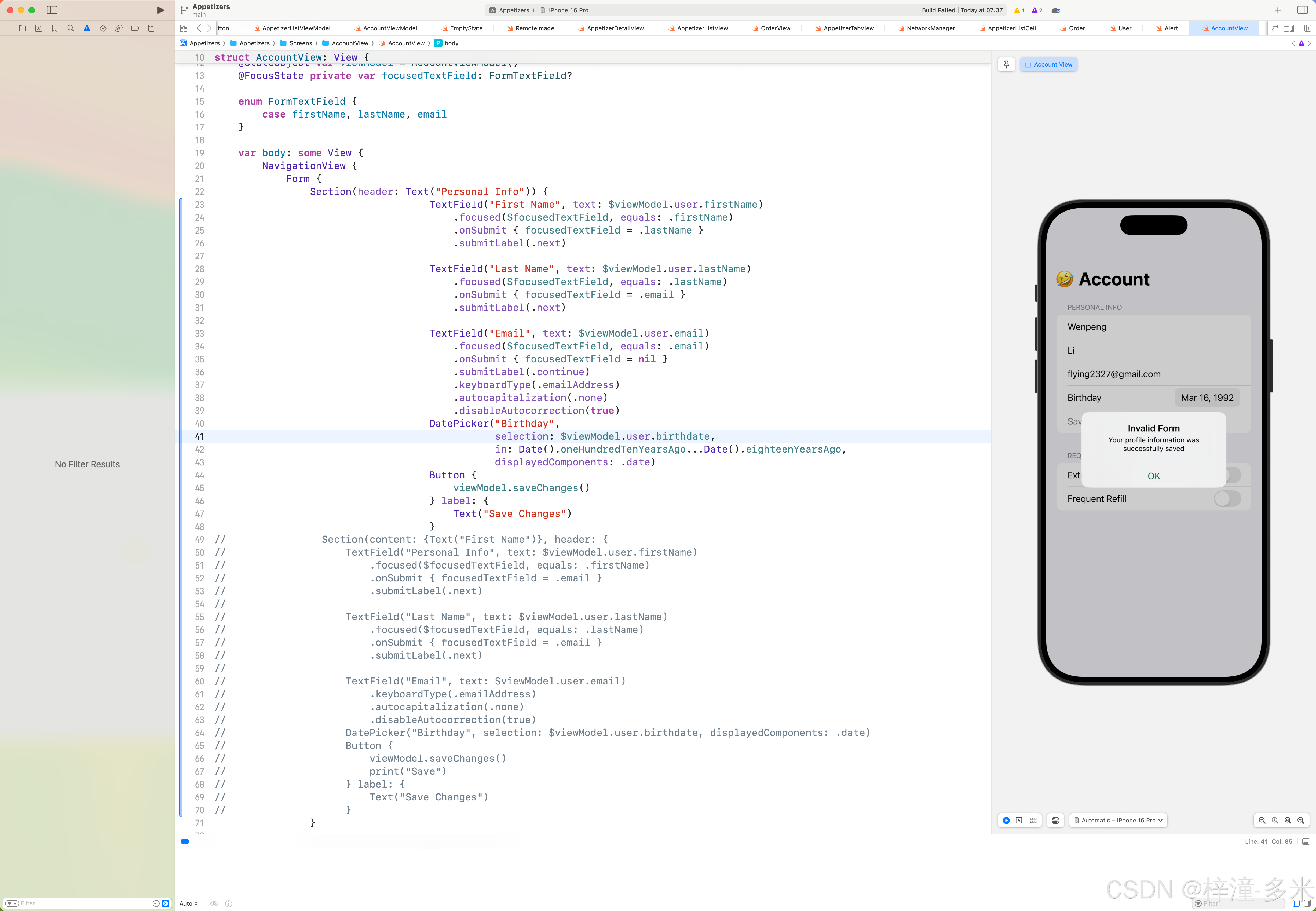Open preview Variants grid button
This screenshot has height=911, width=1316.
(x=1033, y=820)
